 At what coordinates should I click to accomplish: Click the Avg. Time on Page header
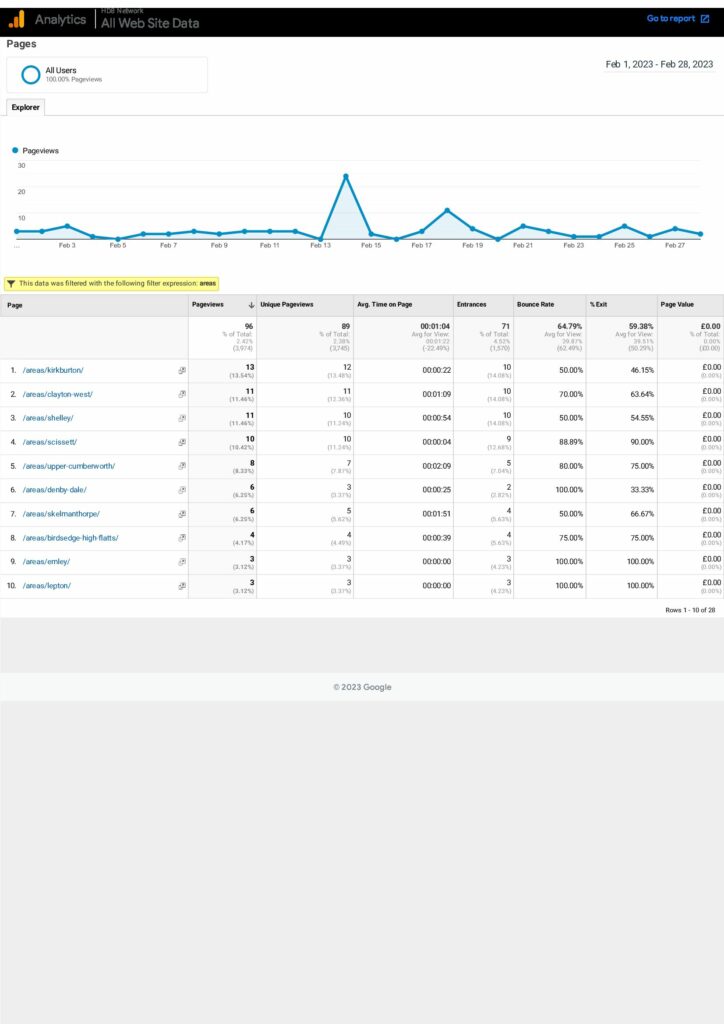tap(384, 305)
